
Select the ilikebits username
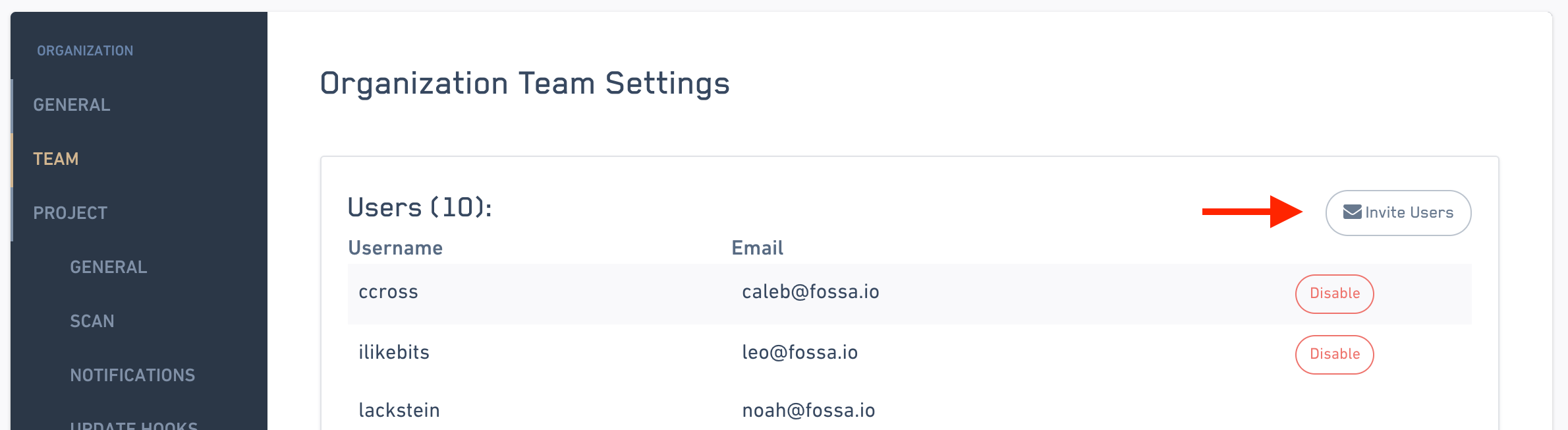coord(393,353)
